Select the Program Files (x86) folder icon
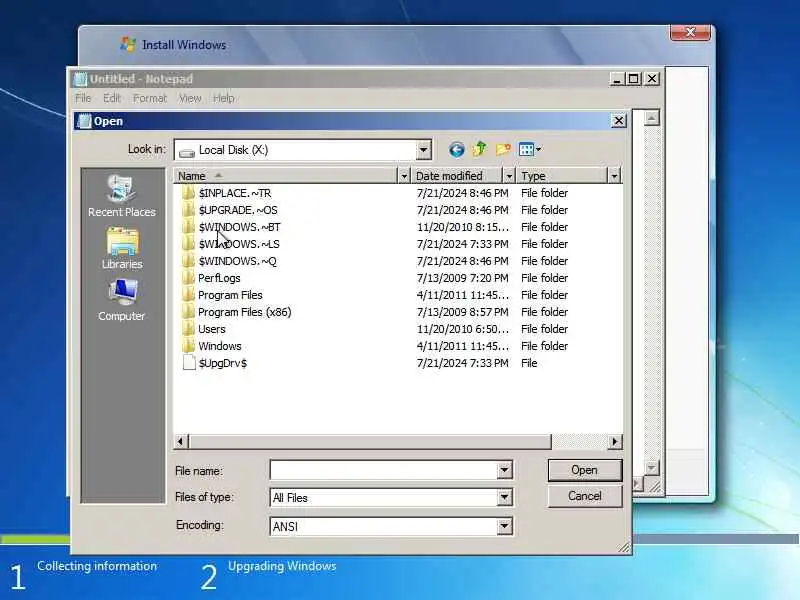Image resolution: width=800 pixels, height=600 pixels. 188,312
